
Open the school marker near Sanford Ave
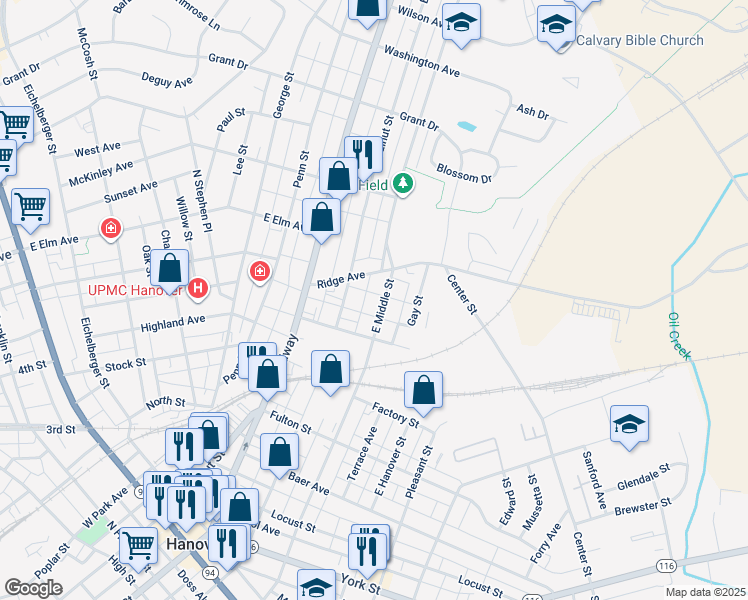coord(629,424)
